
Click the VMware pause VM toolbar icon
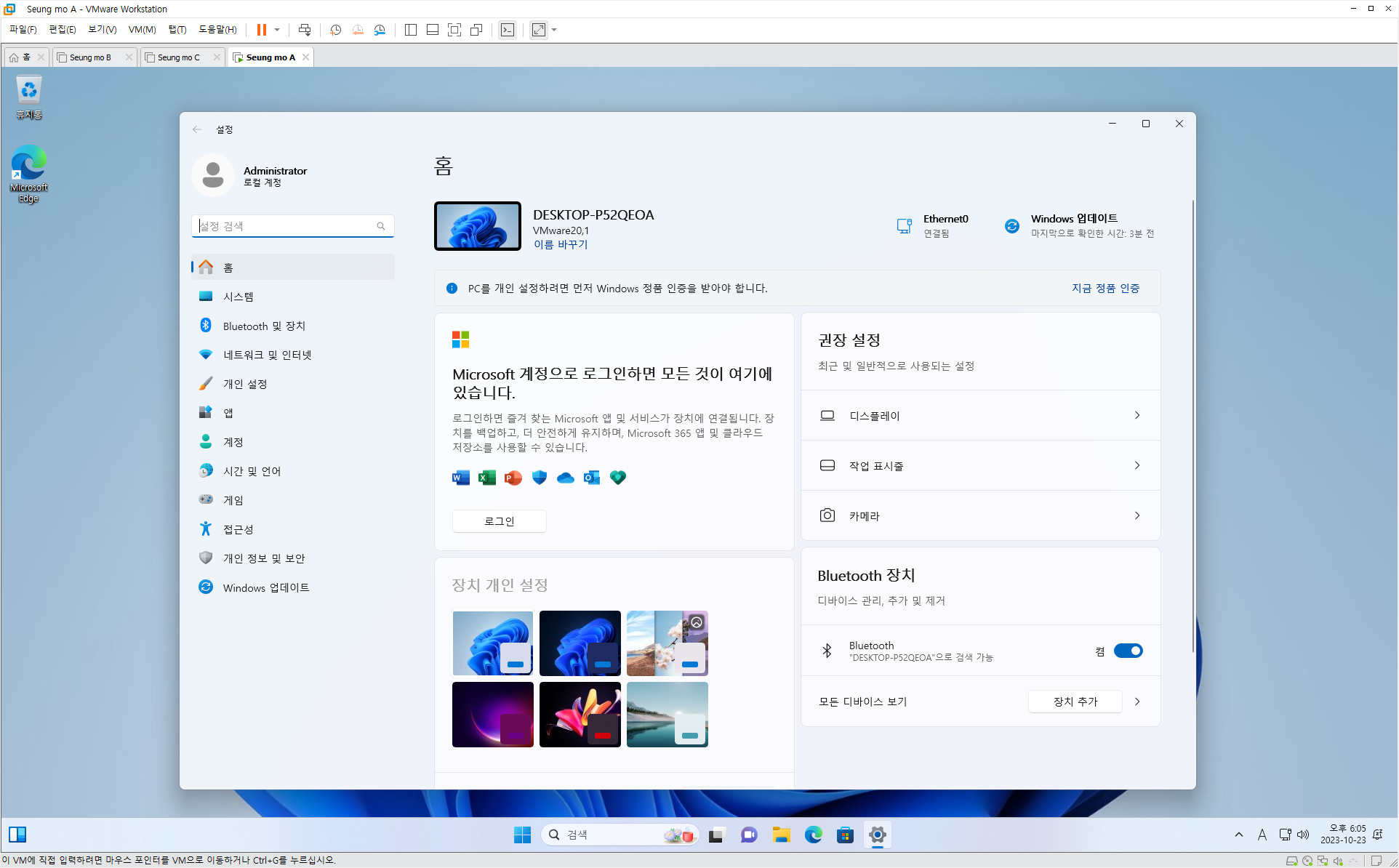[x=261, y=30]
